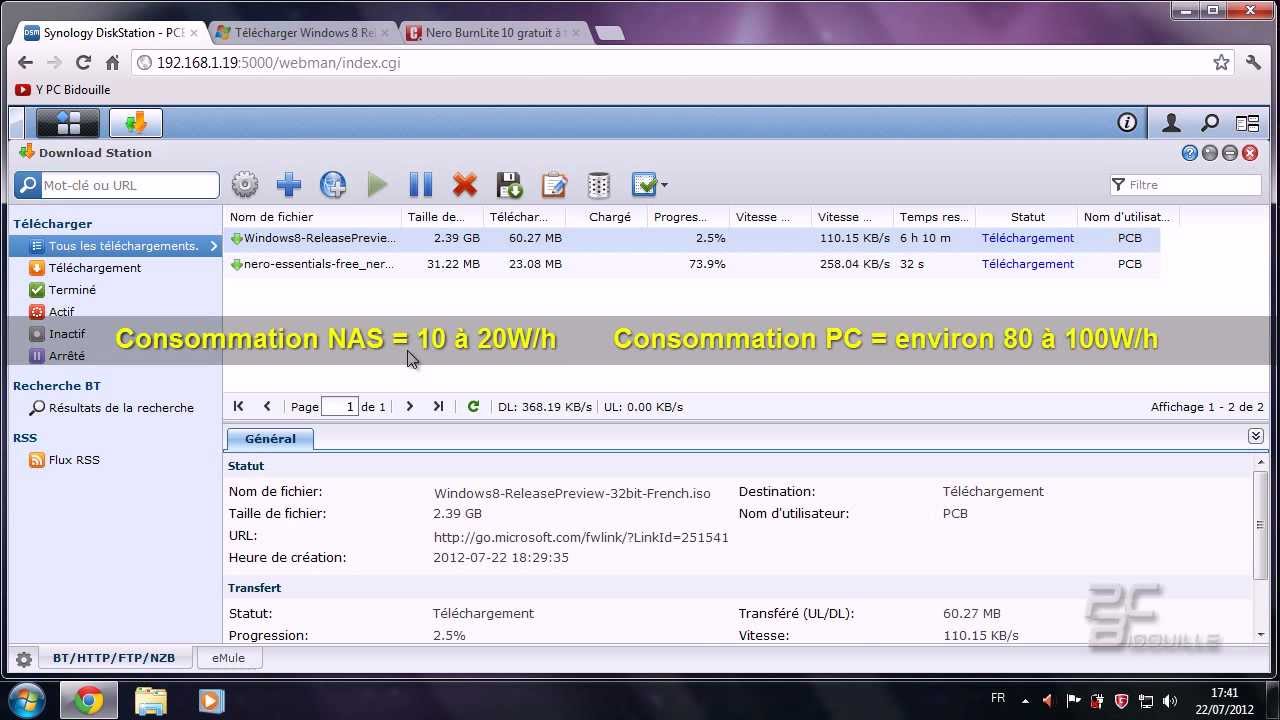The image size is (1280, 720).
Task: Open Flux RSS in sidebar
Action: pos(74,460)
